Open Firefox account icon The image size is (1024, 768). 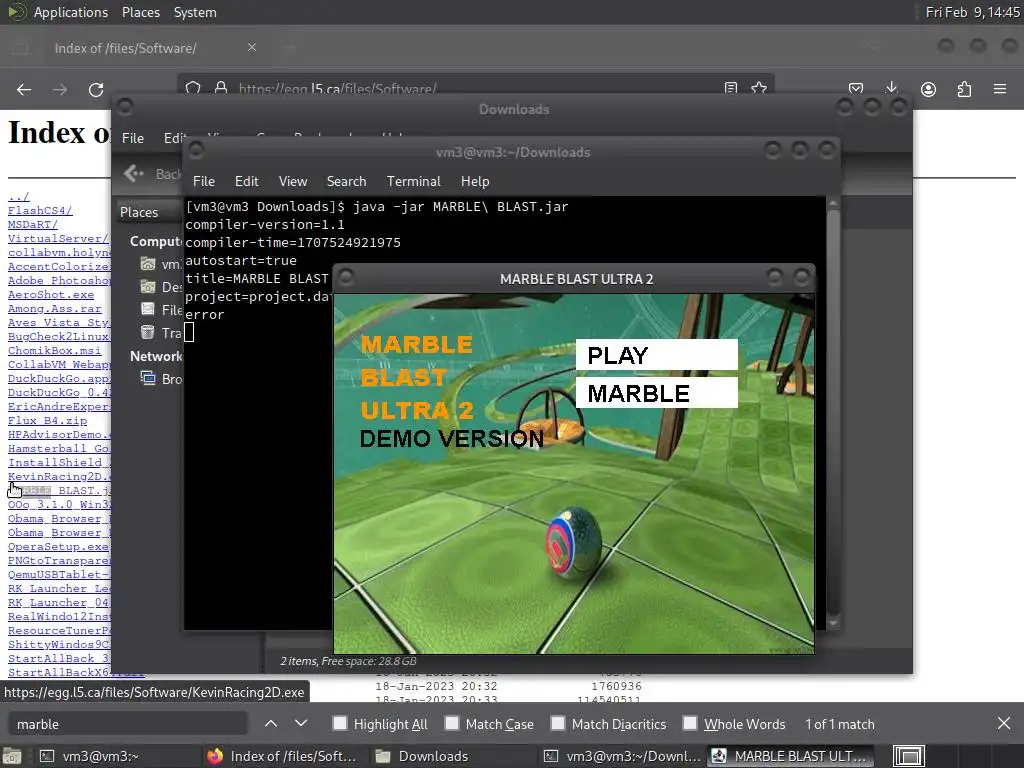coord(928,89)
